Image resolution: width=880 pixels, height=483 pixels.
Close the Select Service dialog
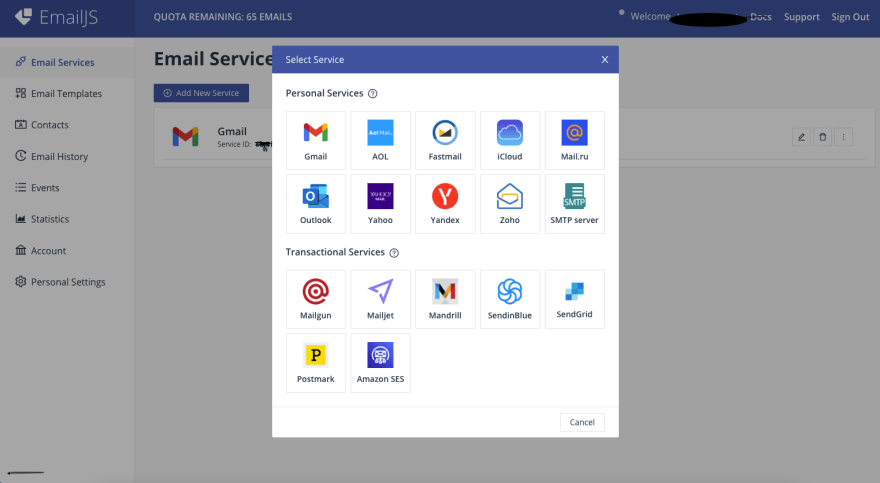pos(604,59)
